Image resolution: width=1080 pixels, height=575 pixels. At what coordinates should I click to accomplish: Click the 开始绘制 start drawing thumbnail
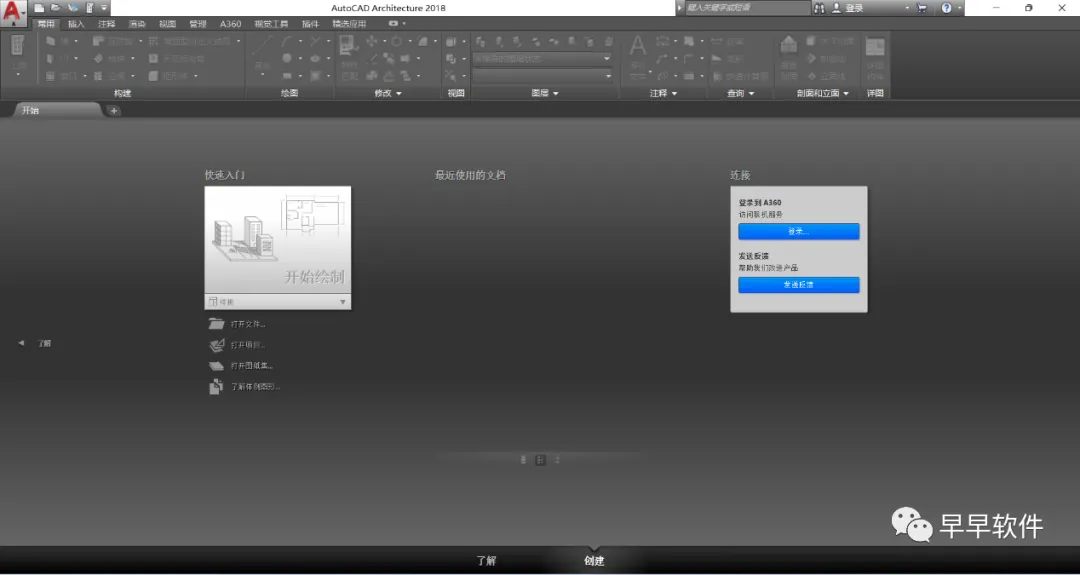pos(278,240)
